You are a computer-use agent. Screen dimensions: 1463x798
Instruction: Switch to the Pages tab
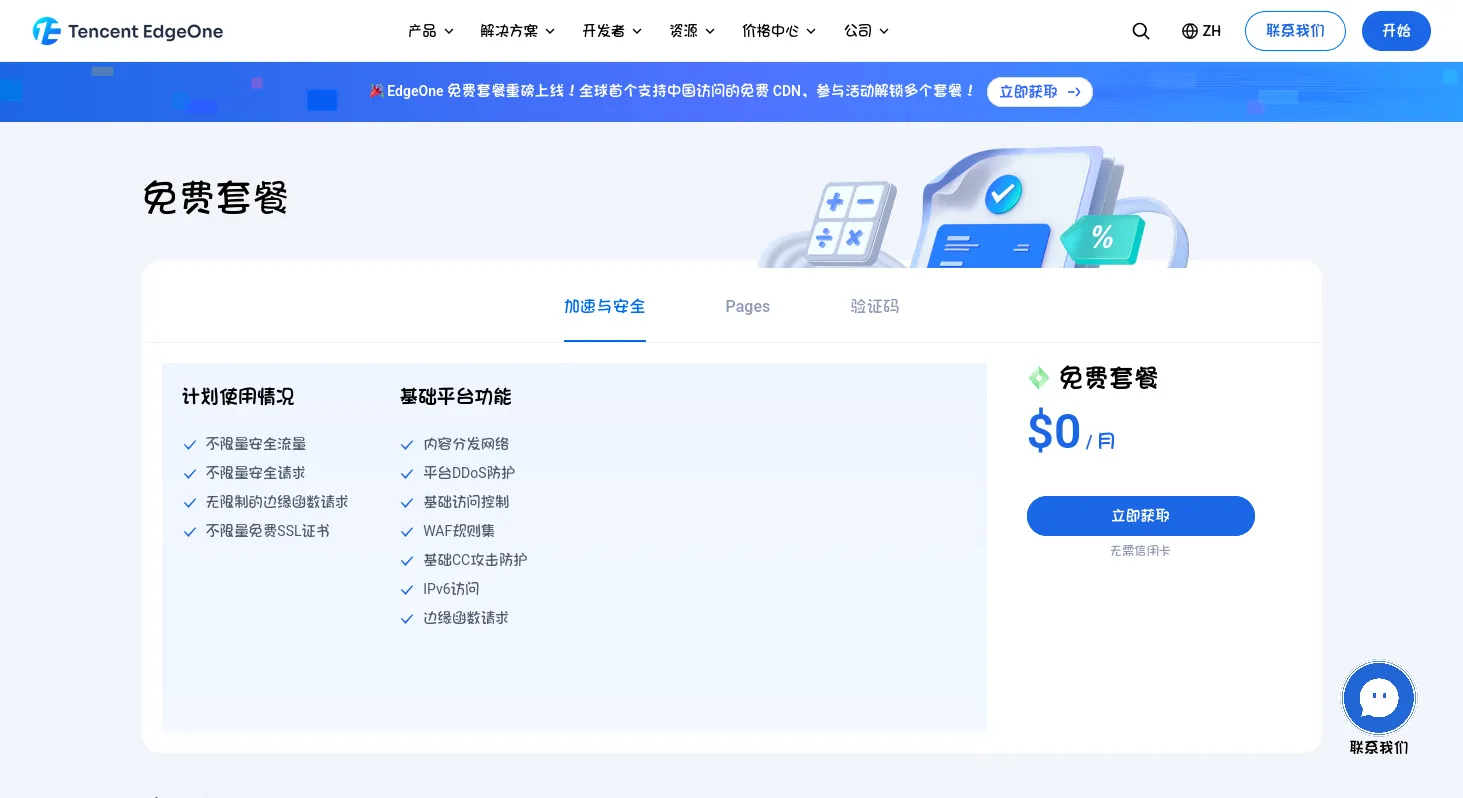(748, 307)
